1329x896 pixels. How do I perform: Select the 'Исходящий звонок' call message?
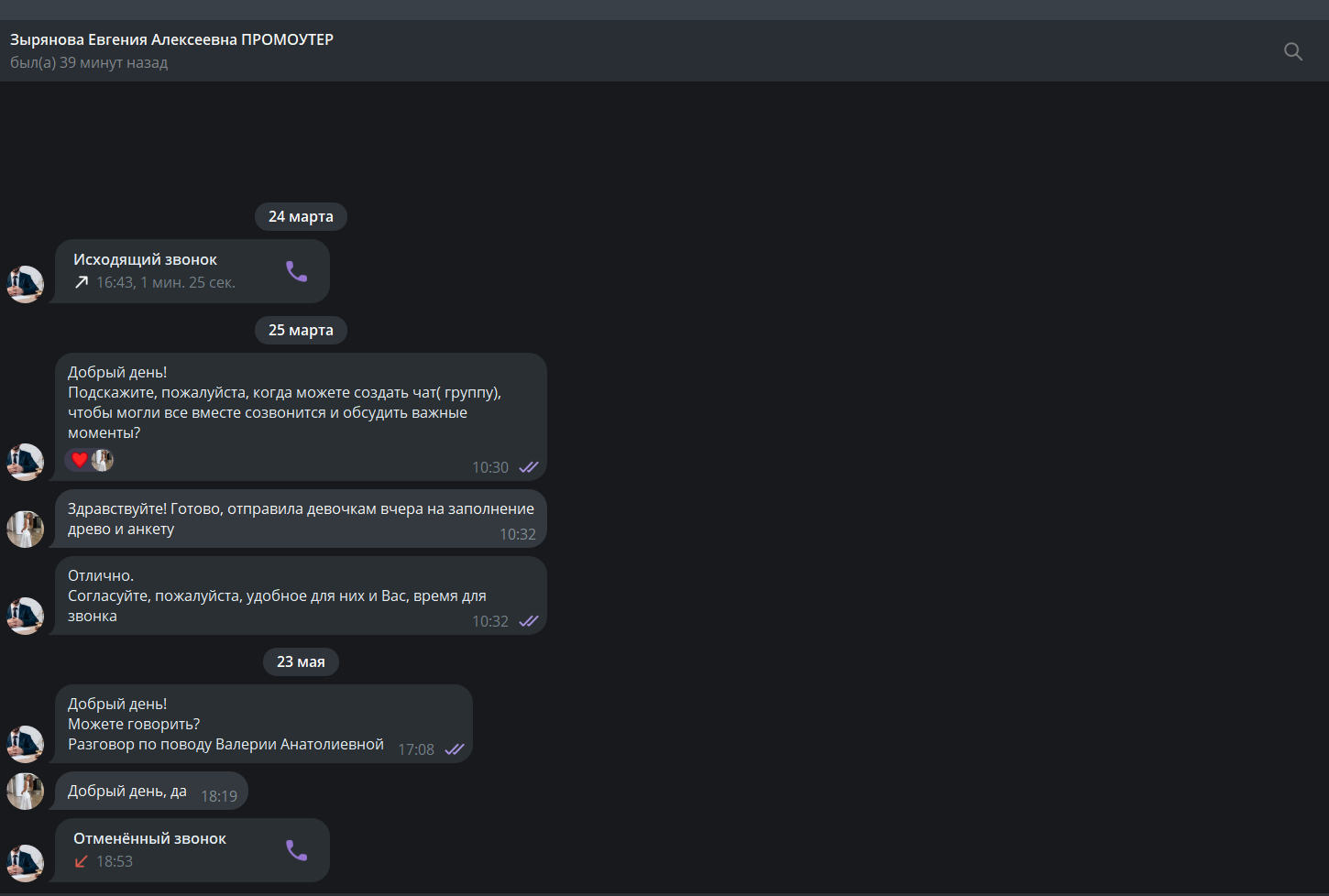click(192, 271)
